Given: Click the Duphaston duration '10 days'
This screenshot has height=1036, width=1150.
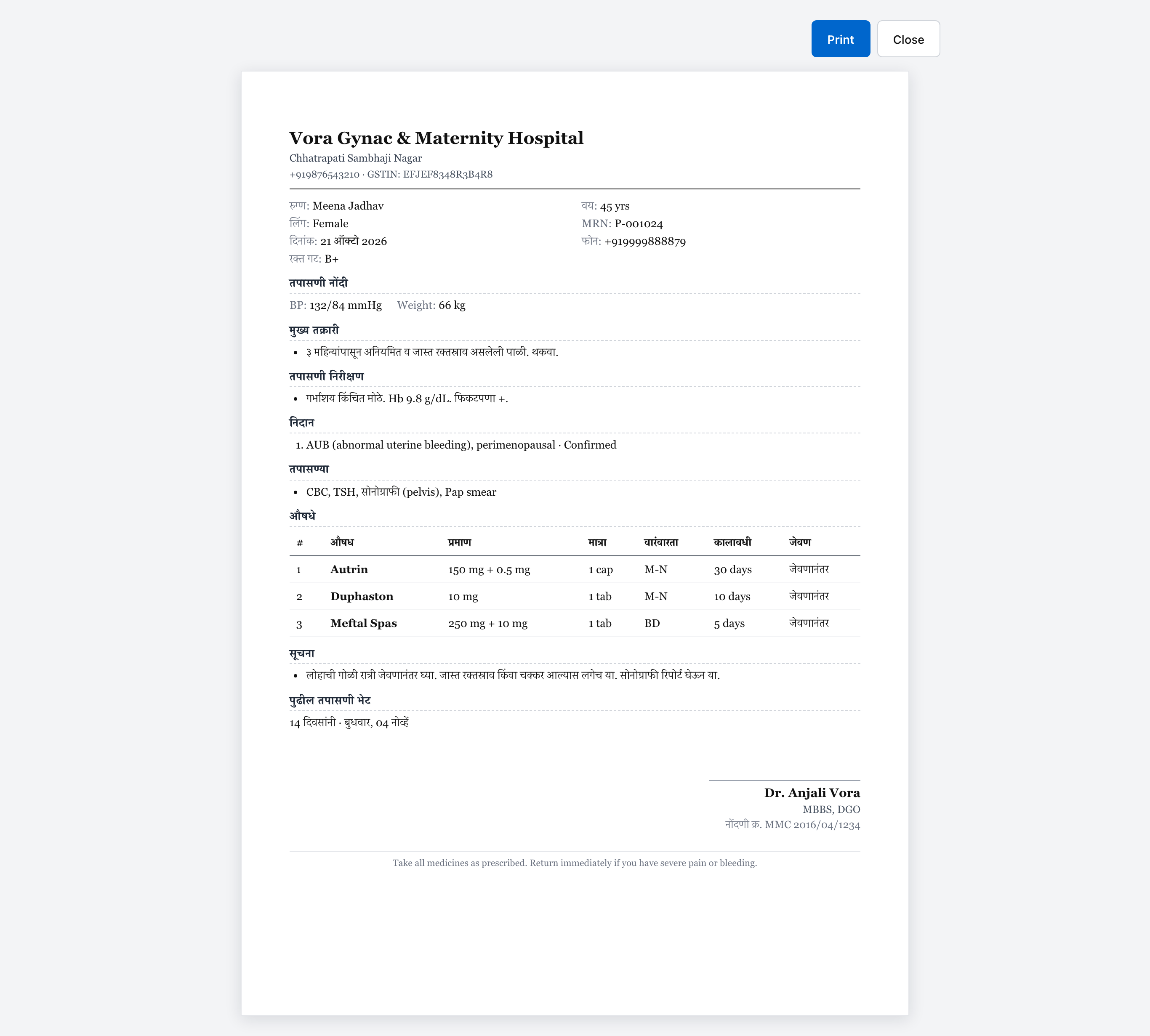Looking at the screenshot, I should click(x=732, y=597).
